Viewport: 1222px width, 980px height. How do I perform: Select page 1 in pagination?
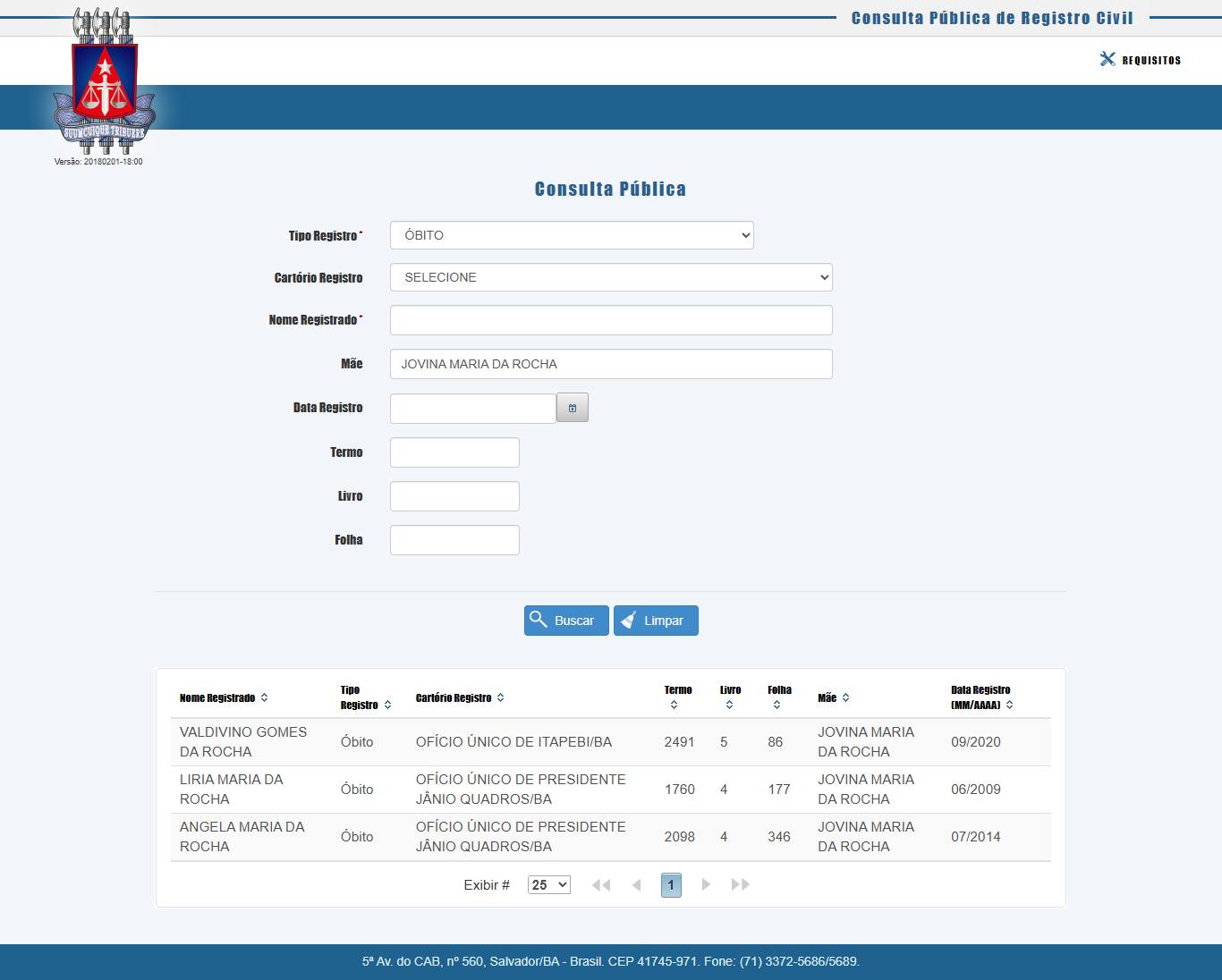(x=671, y=884)
